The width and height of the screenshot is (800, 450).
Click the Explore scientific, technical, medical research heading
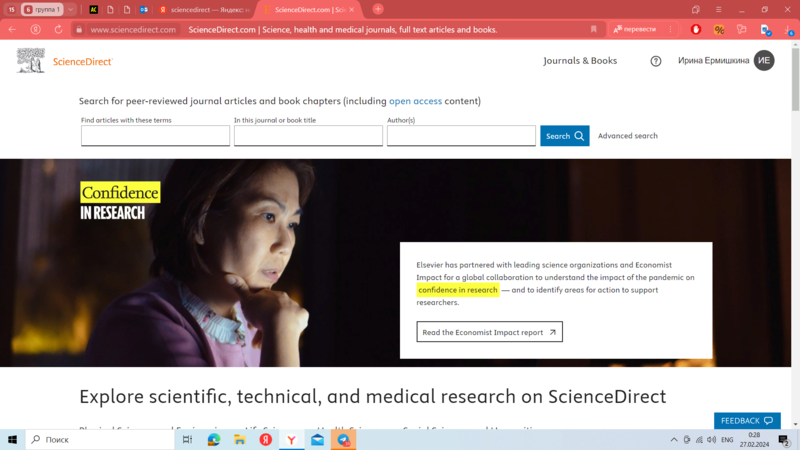pyautogui.click(x=372, y=396)
